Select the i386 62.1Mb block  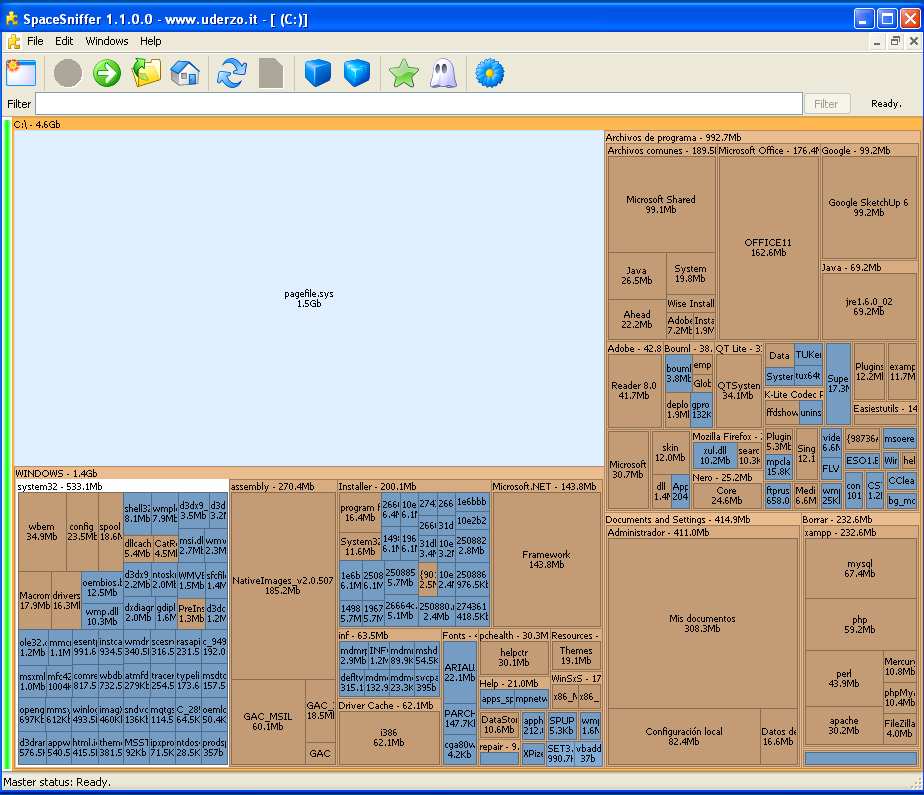[389, 738]
